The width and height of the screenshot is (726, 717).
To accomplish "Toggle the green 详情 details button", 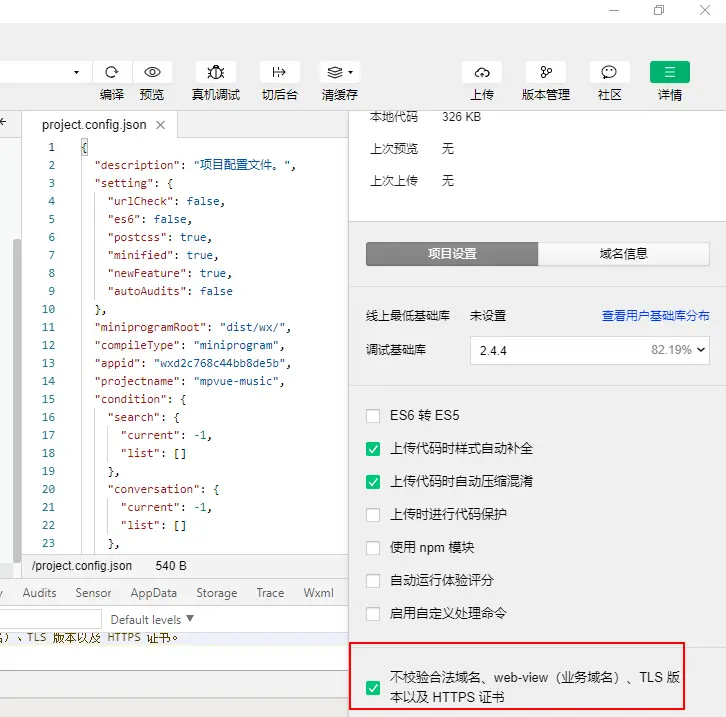I will click(x=670, y=72).
